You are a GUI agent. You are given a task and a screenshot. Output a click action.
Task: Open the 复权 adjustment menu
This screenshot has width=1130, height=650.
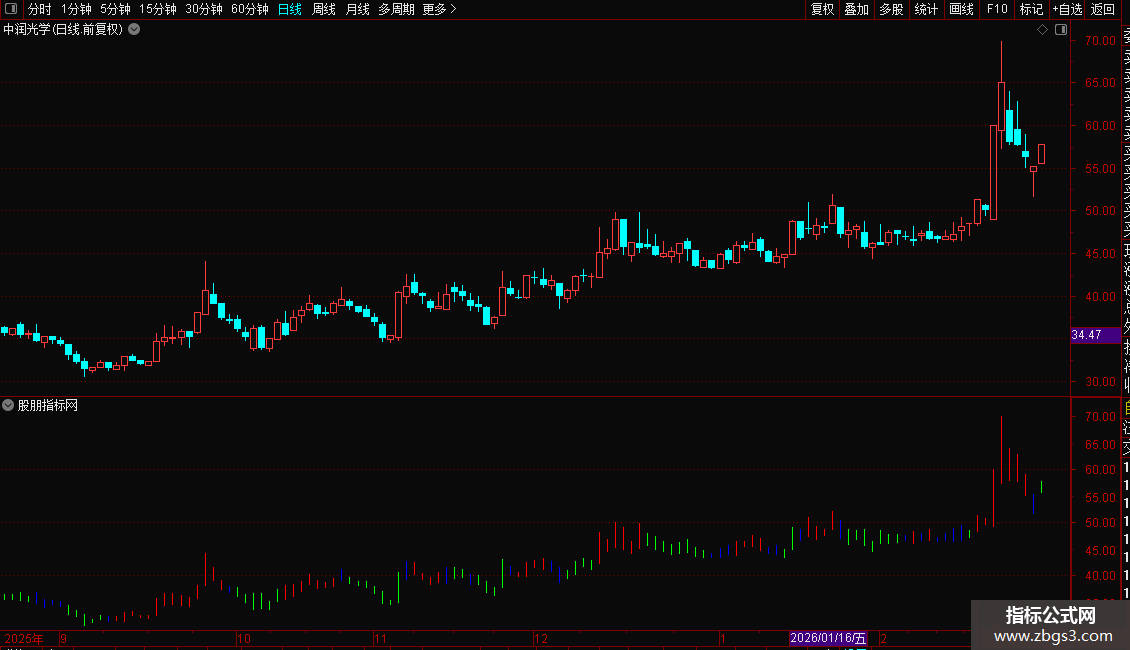822,9
